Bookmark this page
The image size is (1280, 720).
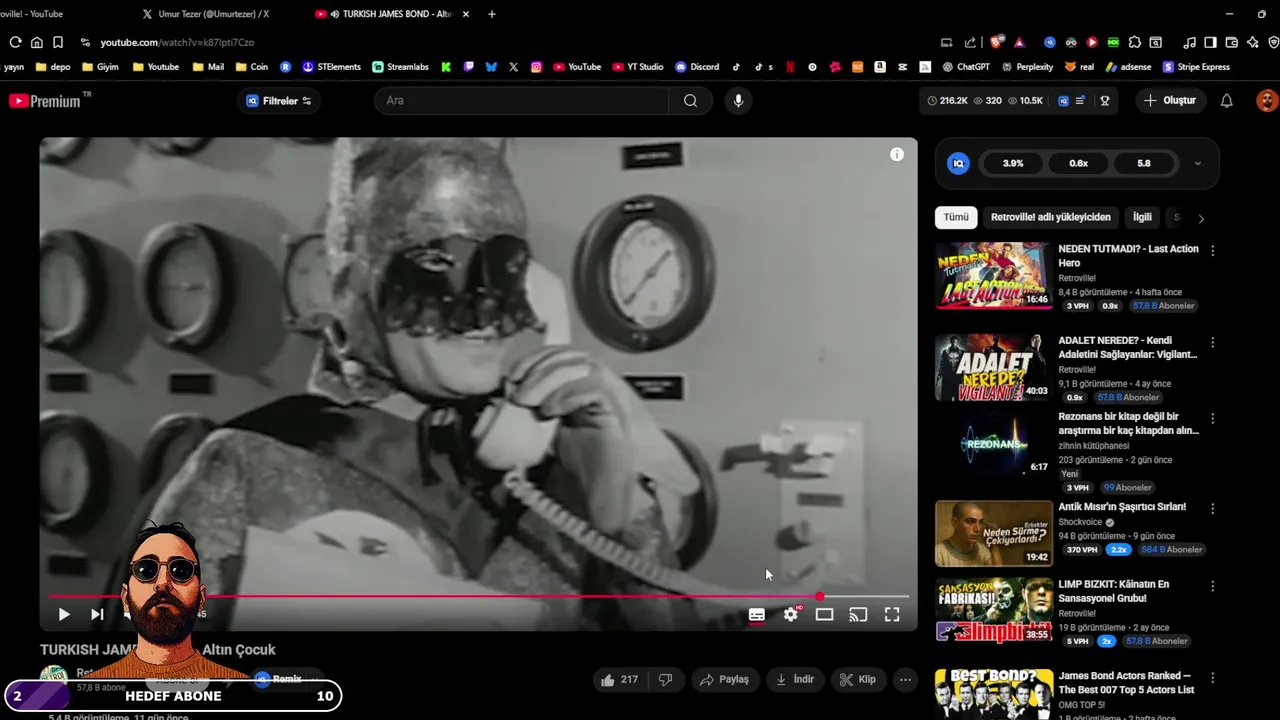click(x=58, y=42)
